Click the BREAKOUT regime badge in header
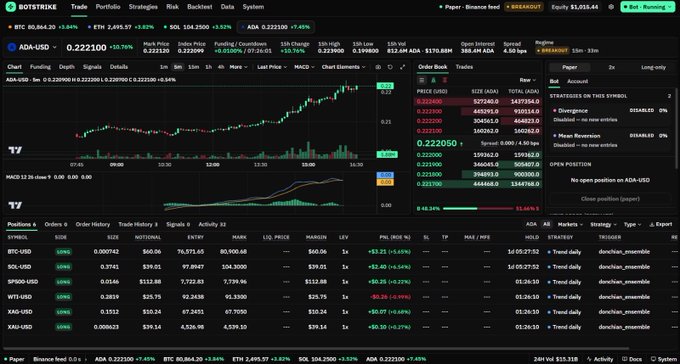The height and width of the screenshot is (364, 680). click(524, 7)
